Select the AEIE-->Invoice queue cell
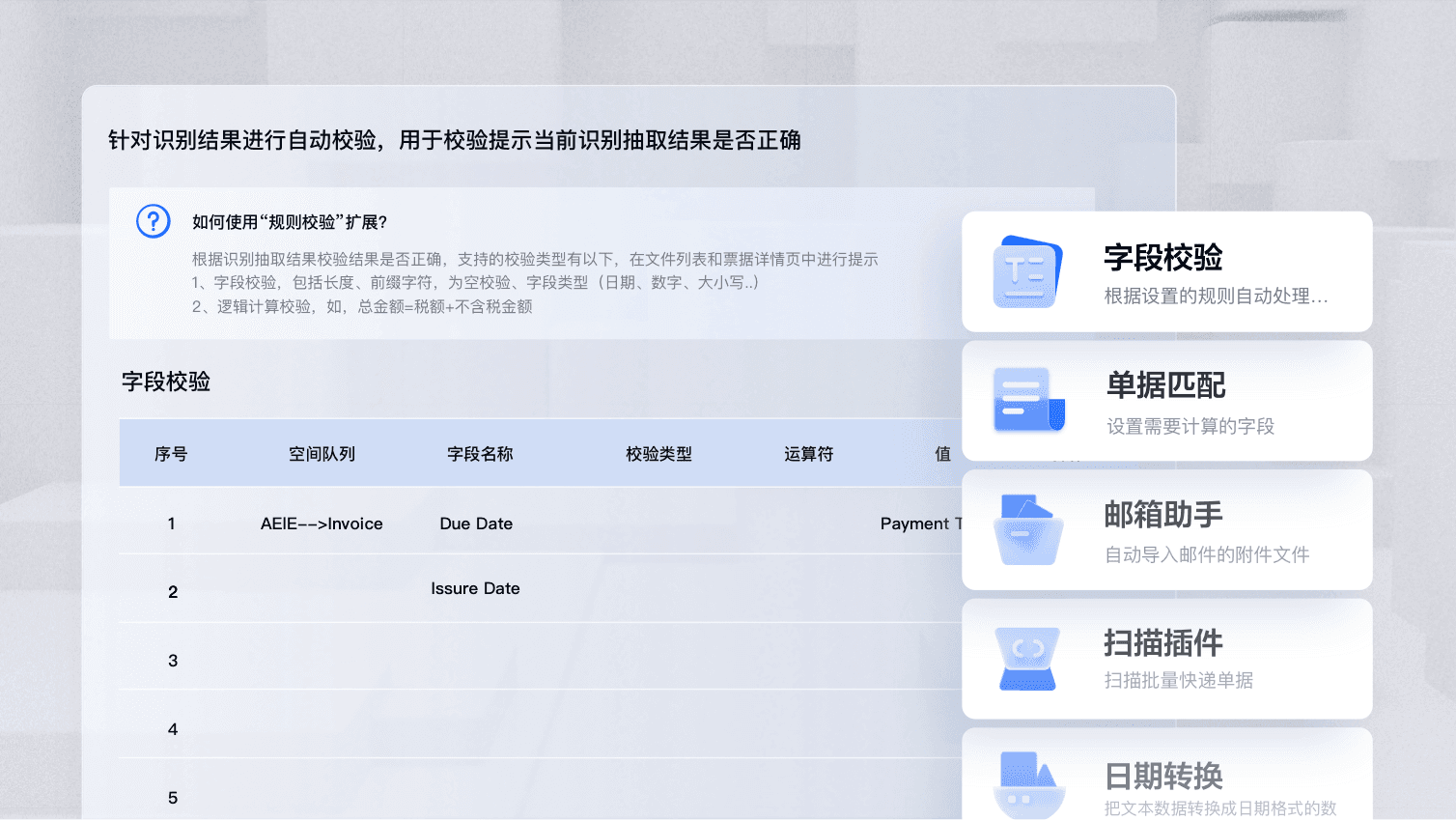The image size is (1456, 821). tap(322, 524)
